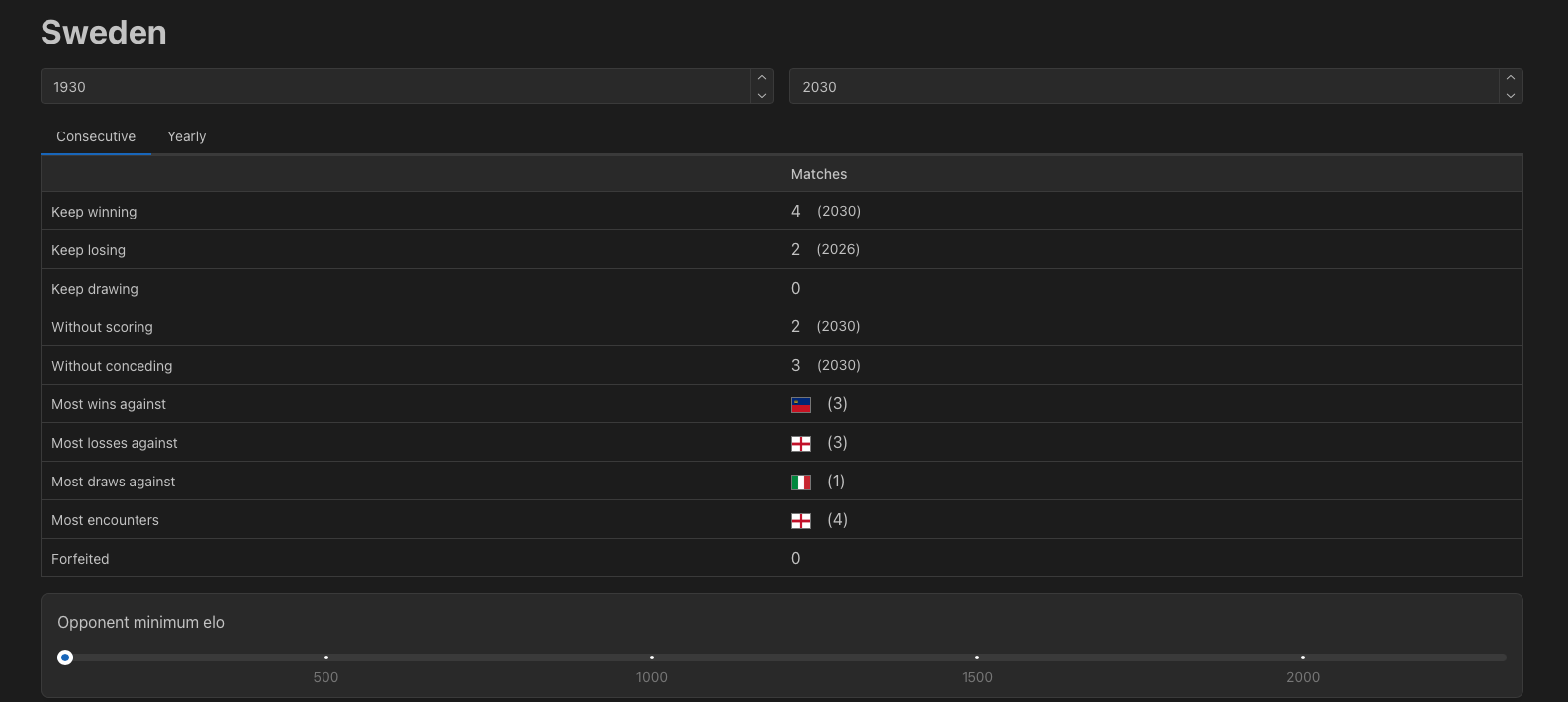1568x702 pixels.
Task: Set opponent minimum elo slider to 1000
Action: click(652, 658)
